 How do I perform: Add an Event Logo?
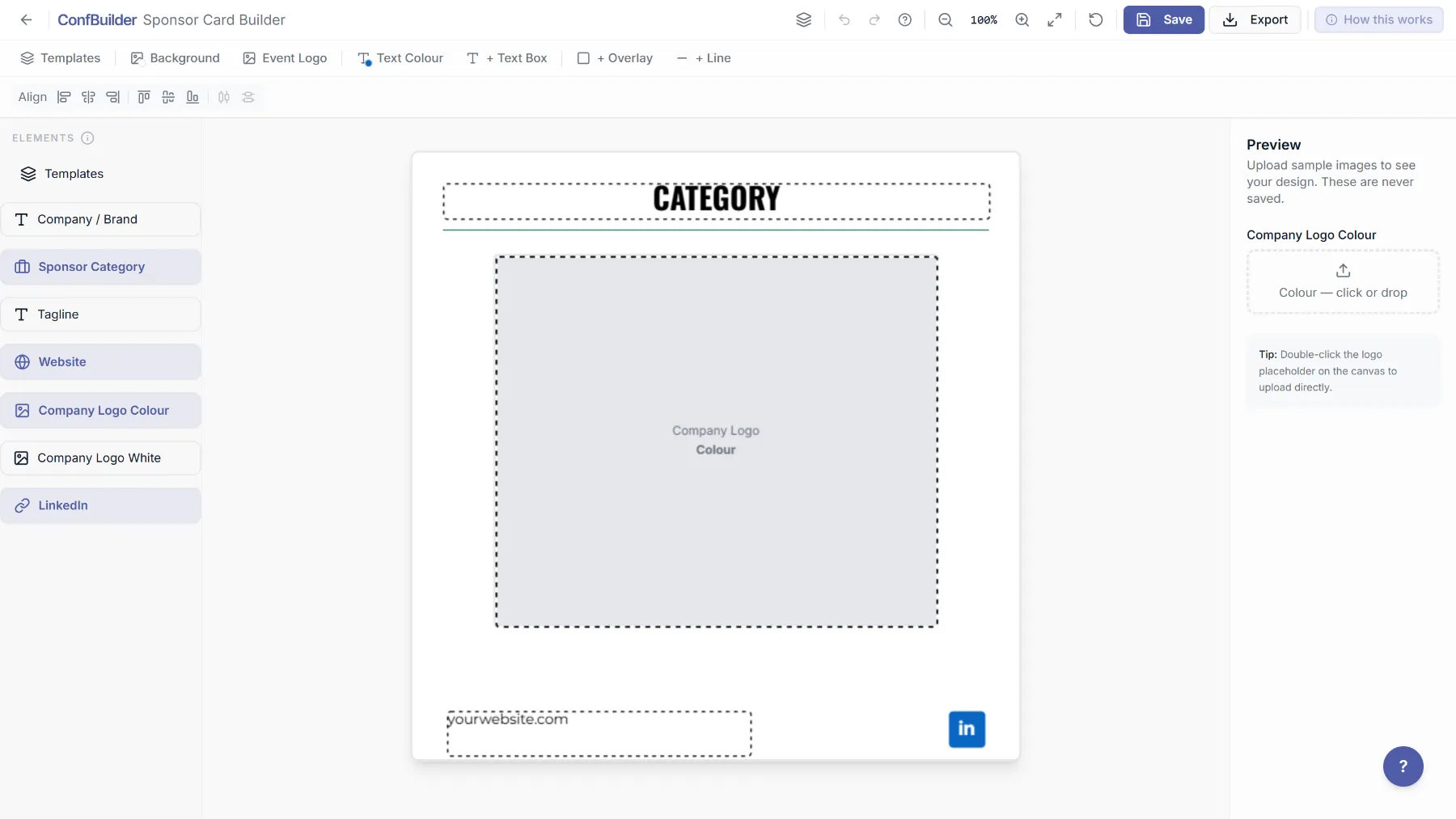(x=285, y=58)
